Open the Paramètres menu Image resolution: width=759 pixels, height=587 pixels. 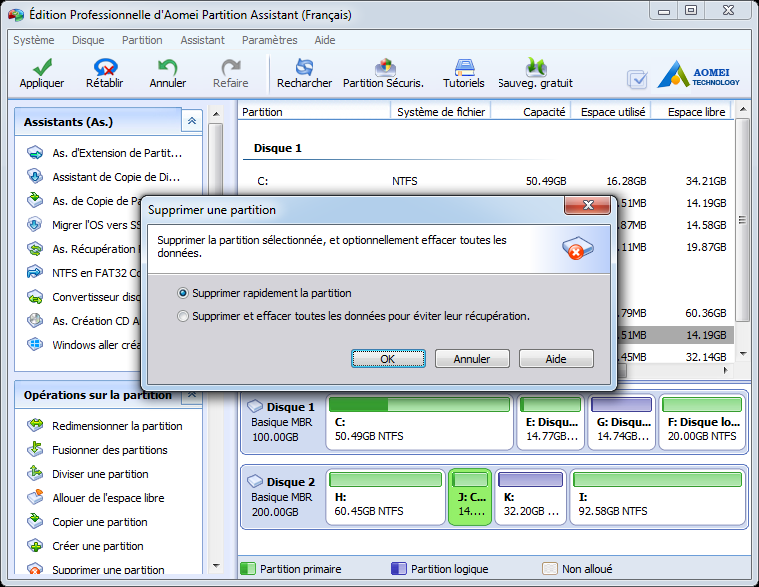click(270, 40)
